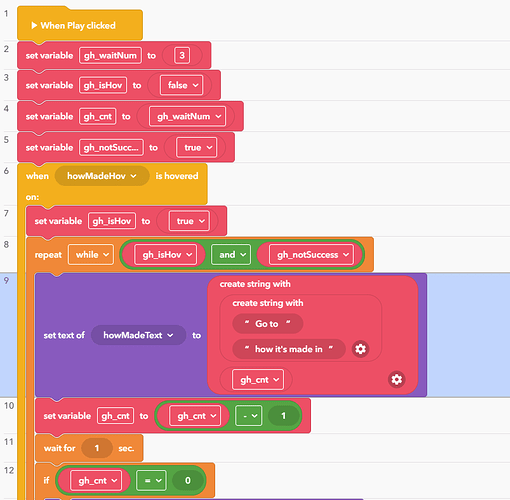Click the wait for 1 sec value
This screenshot has width=510, height=500.
97,448
